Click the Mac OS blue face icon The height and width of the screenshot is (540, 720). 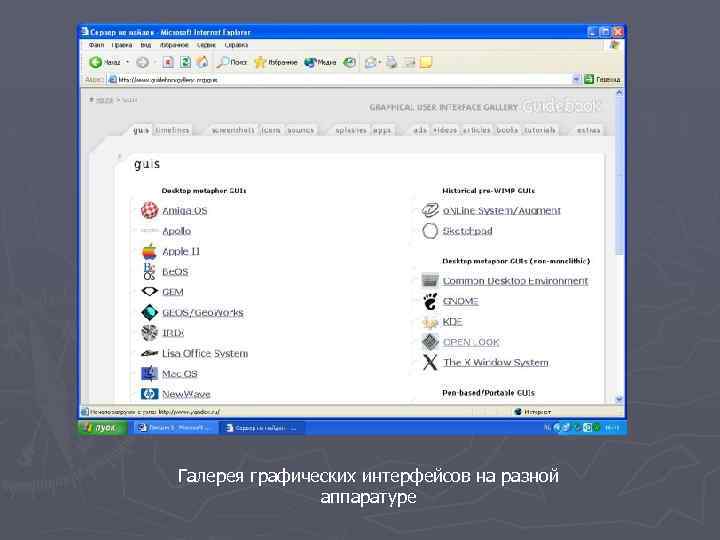(149, 373)
